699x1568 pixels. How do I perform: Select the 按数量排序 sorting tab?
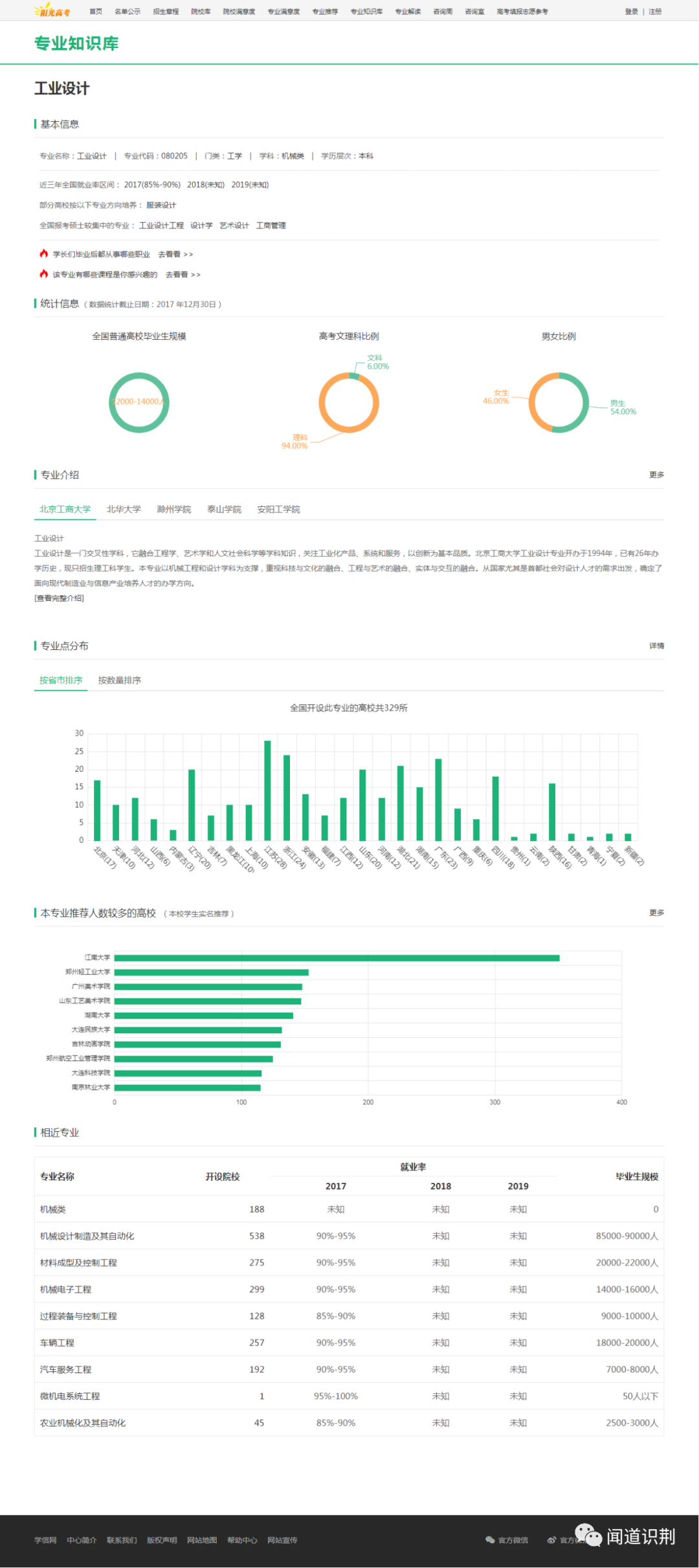point(119,680)
